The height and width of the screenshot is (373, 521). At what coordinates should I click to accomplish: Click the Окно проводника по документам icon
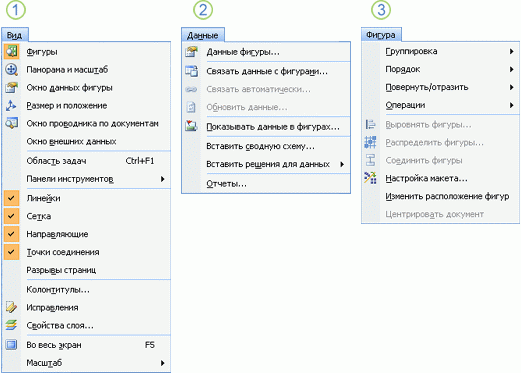point(11,124)
